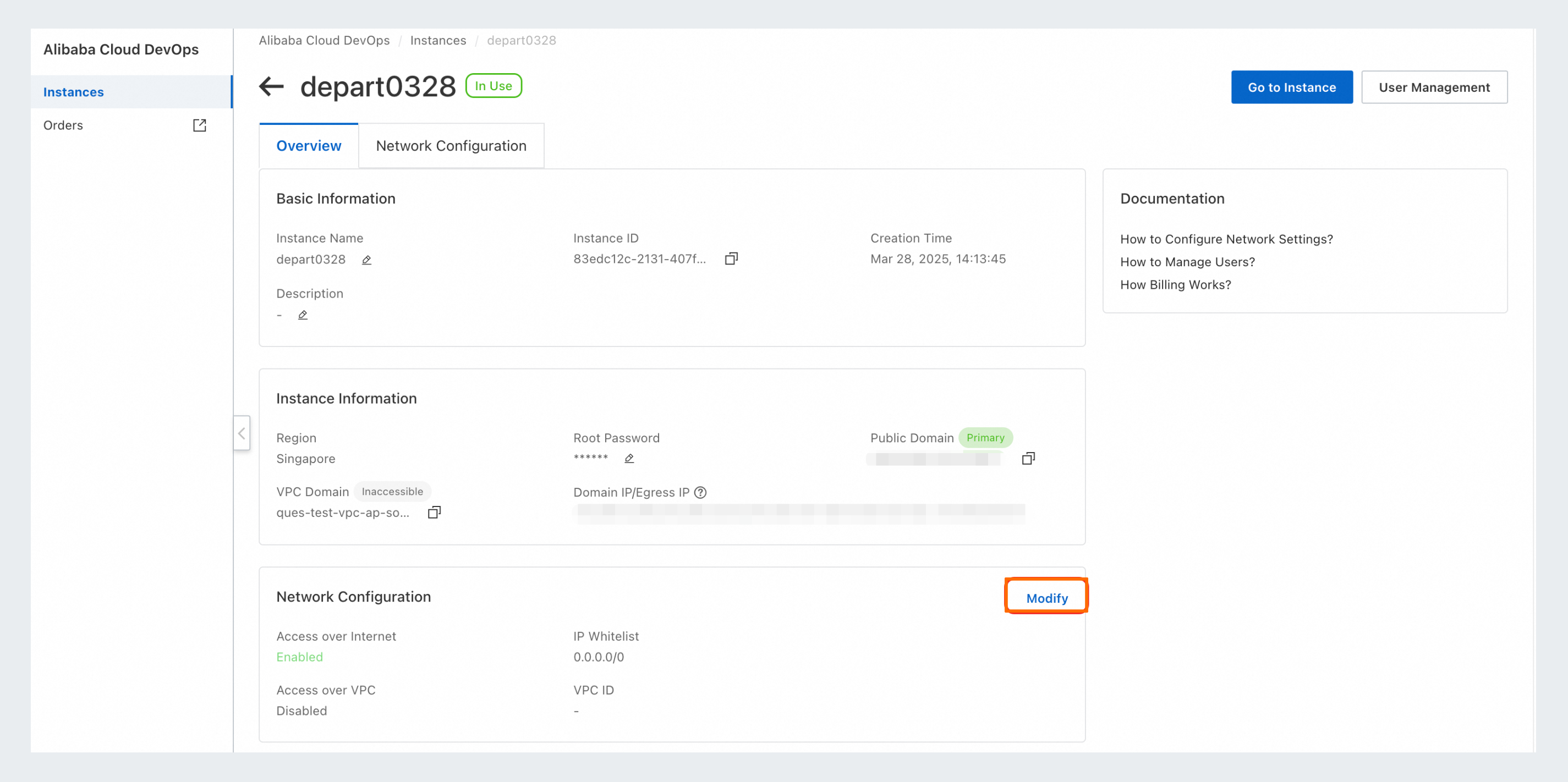Click the region value 'Singapore'
The image size is (1568, 782).
tap(305, 458)
